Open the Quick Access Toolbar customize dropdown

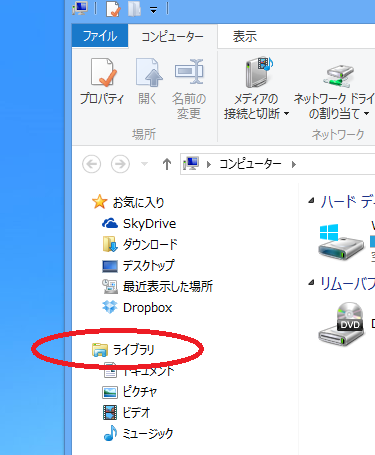coord(153,10)
